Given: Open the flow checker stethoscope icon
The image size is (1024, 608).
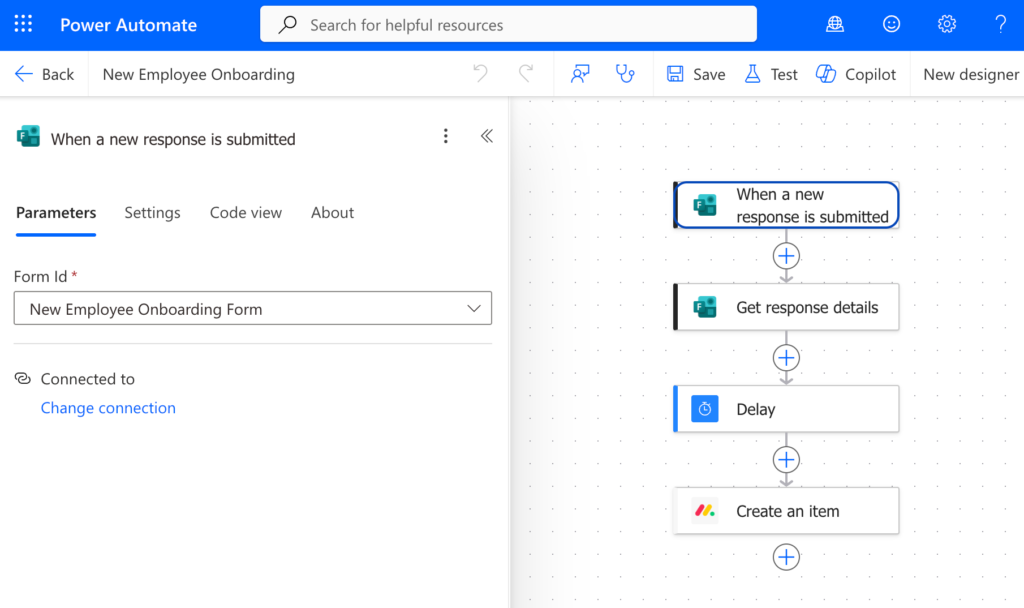Looking at the screenshot, I should [x=625, y=74].
